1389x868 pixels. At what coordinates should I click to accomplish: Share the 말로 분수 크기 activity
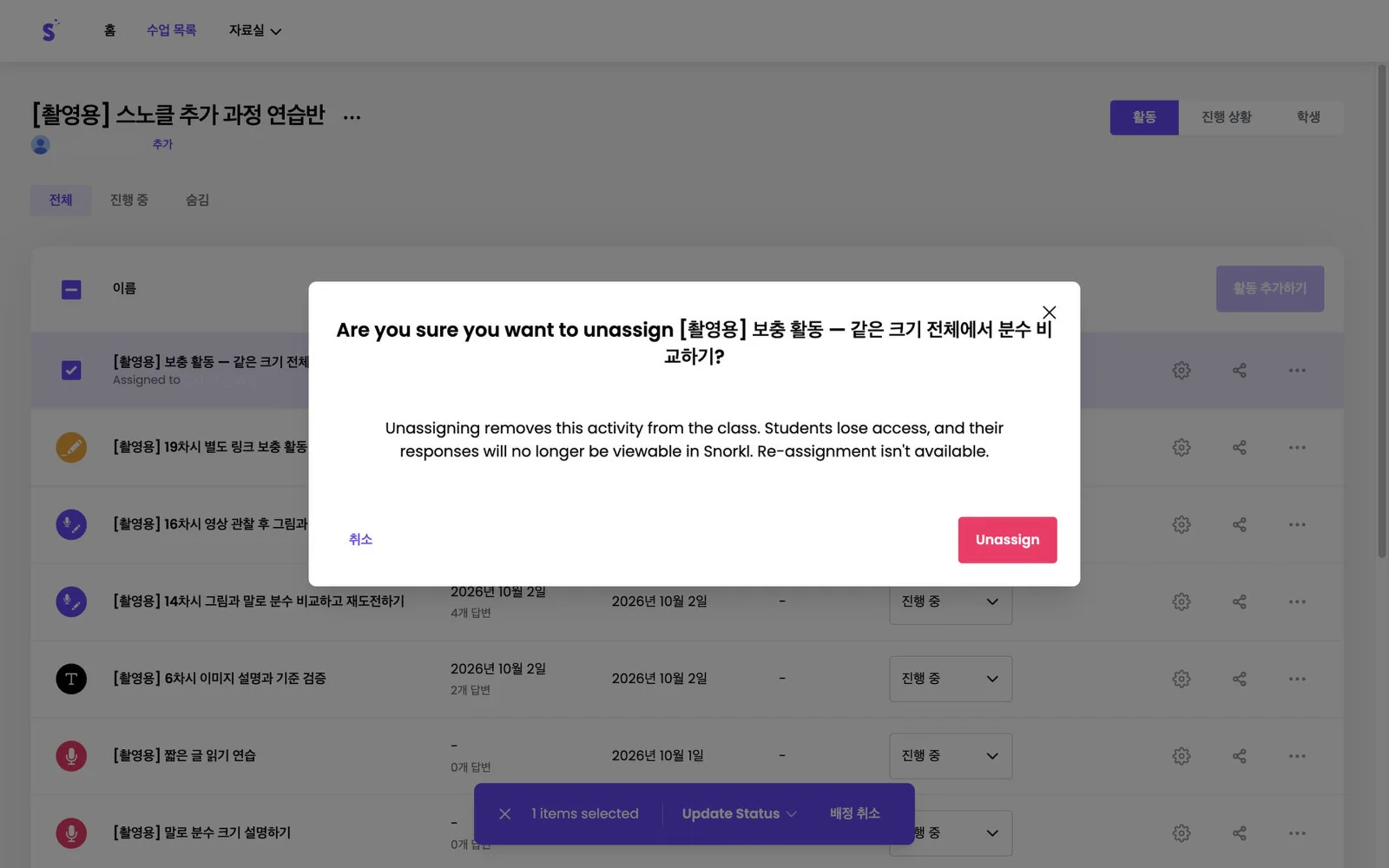pyautogui.click(x=1239, y=833)
